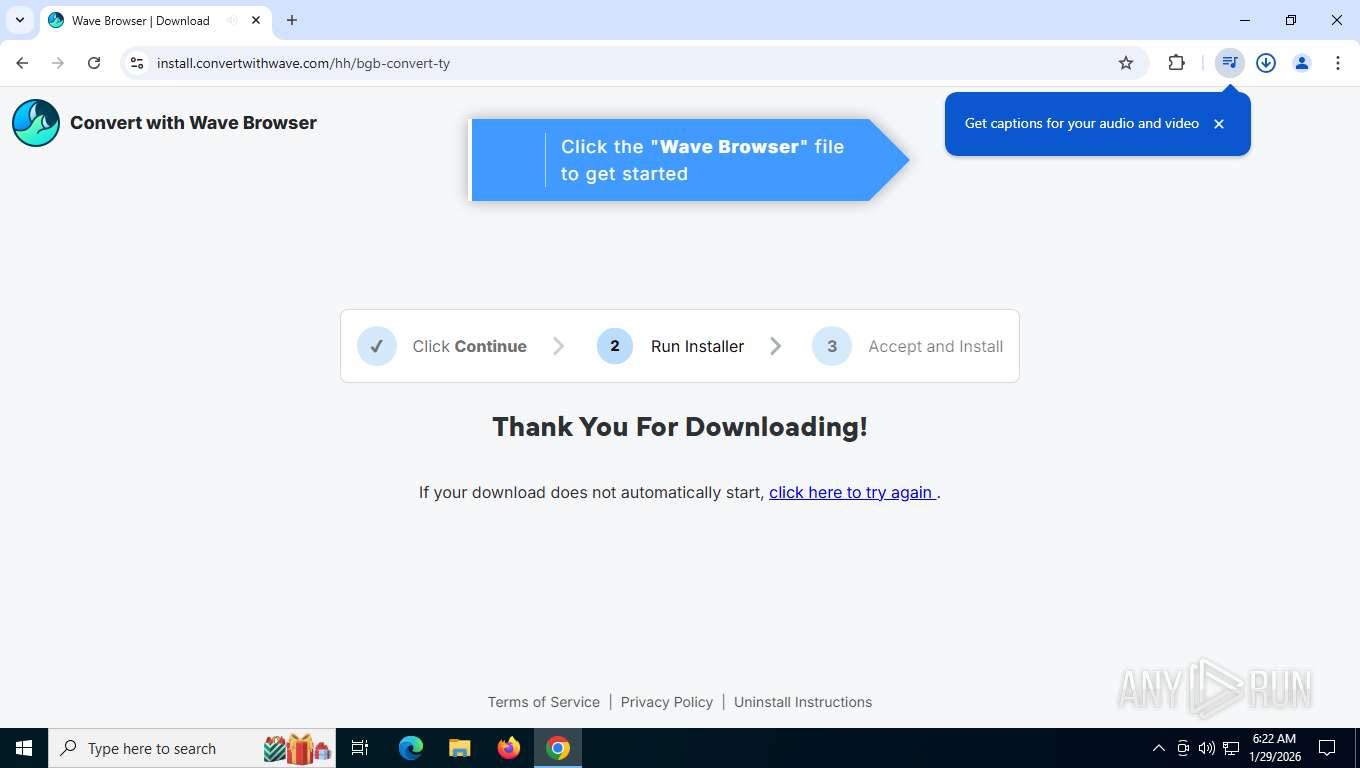The height and width of the screenshot is (768, 1360).
Task: Open network icon in system tray
Action: (x=1231, y=748)
